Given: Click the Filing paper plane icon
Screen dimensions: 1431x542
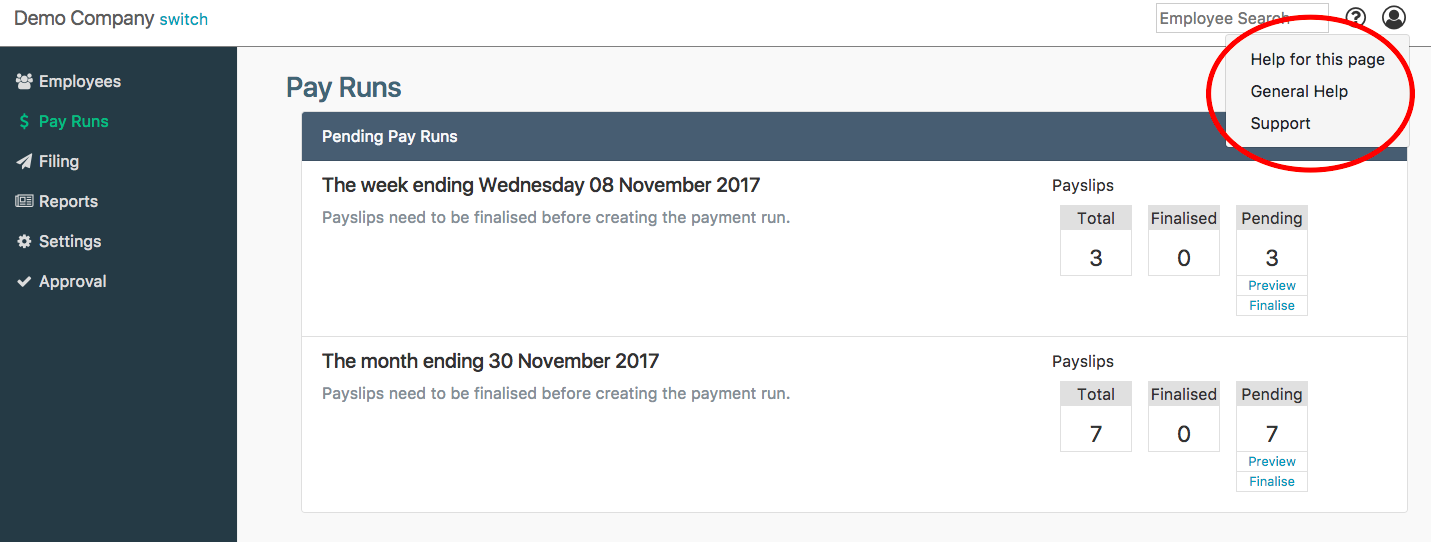Looking at the screenshot, I should (x=25, y=162).
